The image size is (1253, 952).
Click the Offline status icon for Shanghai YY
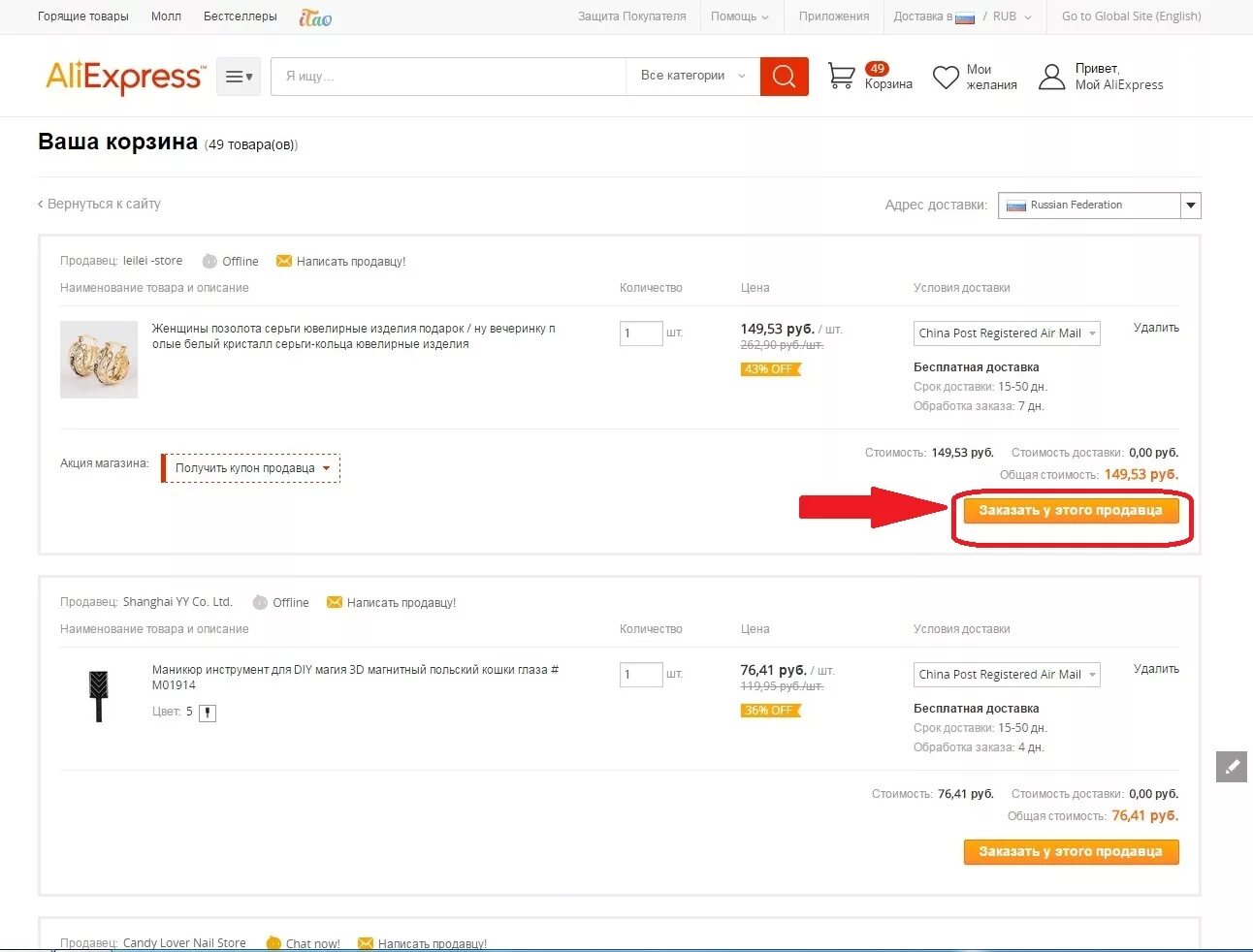pyautogui.click(x=260, y=602)
